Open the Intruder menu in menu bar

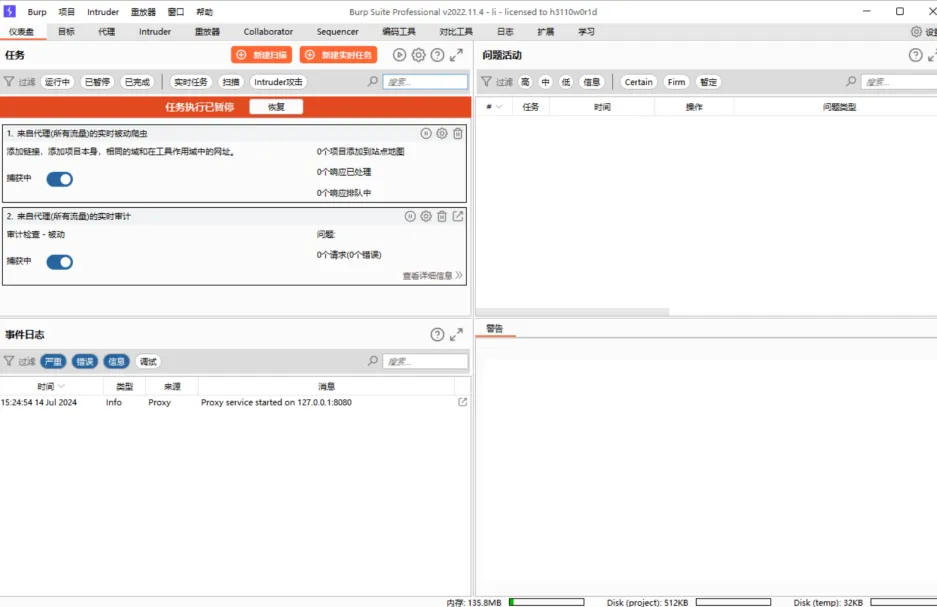tap(103, 12)
